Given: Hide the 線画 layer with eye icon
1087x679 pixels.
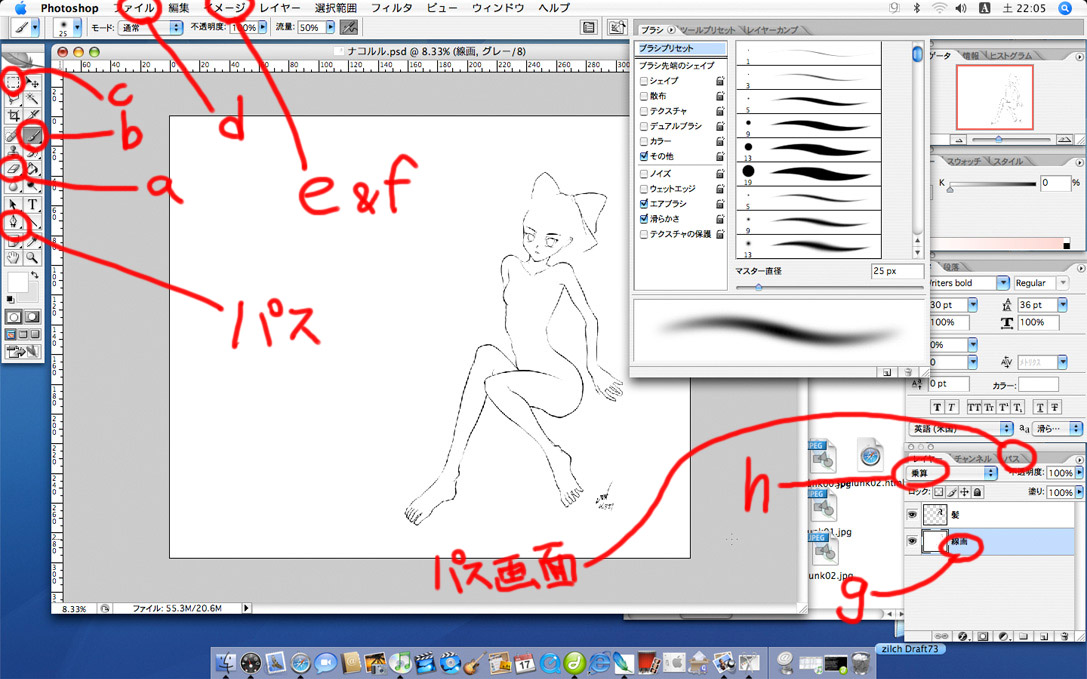Looking at the screenshot, I should pyautogui.click(x=912, y=542).
